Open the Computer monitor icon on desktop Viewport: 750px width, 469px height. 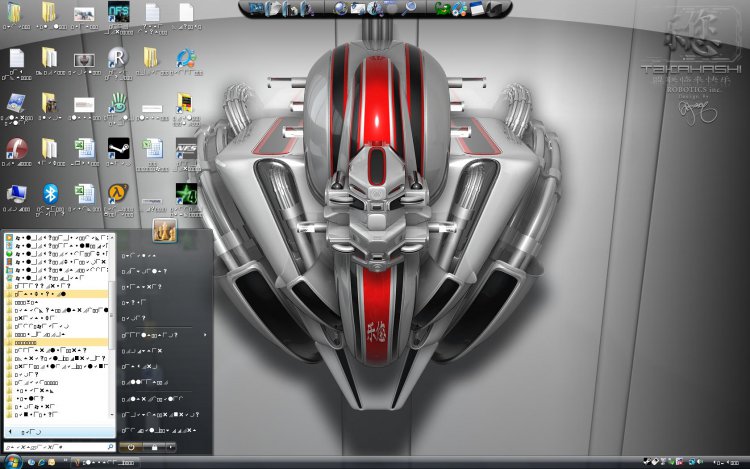point(16,194)
